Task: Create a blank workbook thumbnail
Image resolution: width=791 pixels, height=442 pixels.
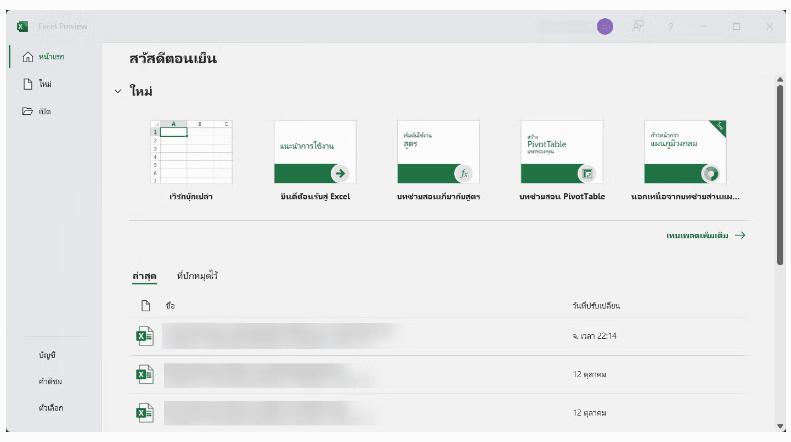Action: 192,152
